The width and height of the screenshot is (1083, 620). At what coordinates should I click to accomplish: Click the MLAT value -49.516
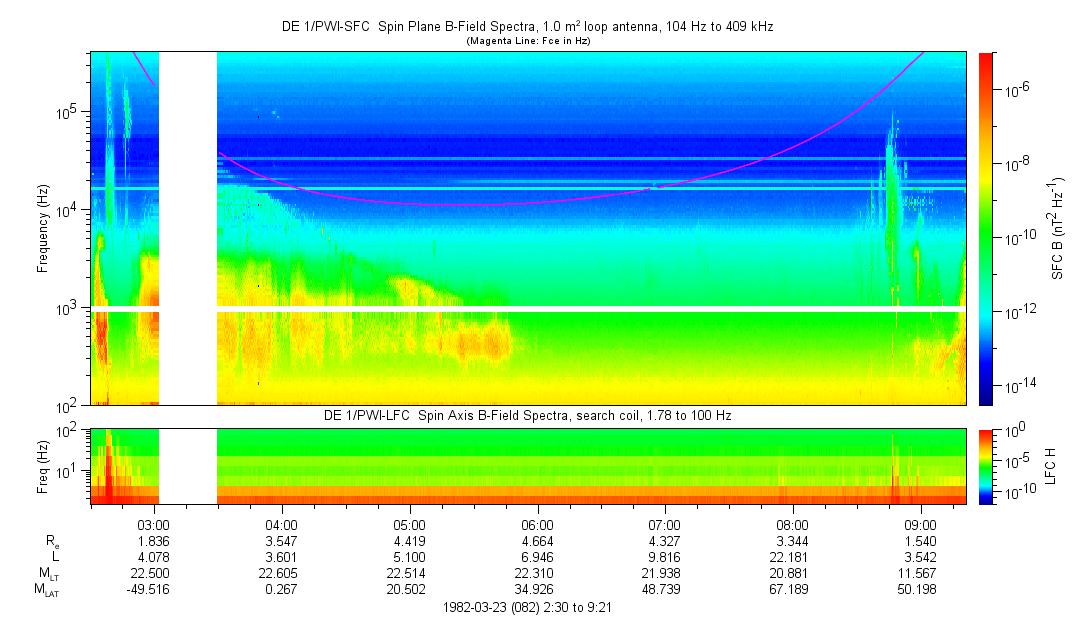point(154,590)
